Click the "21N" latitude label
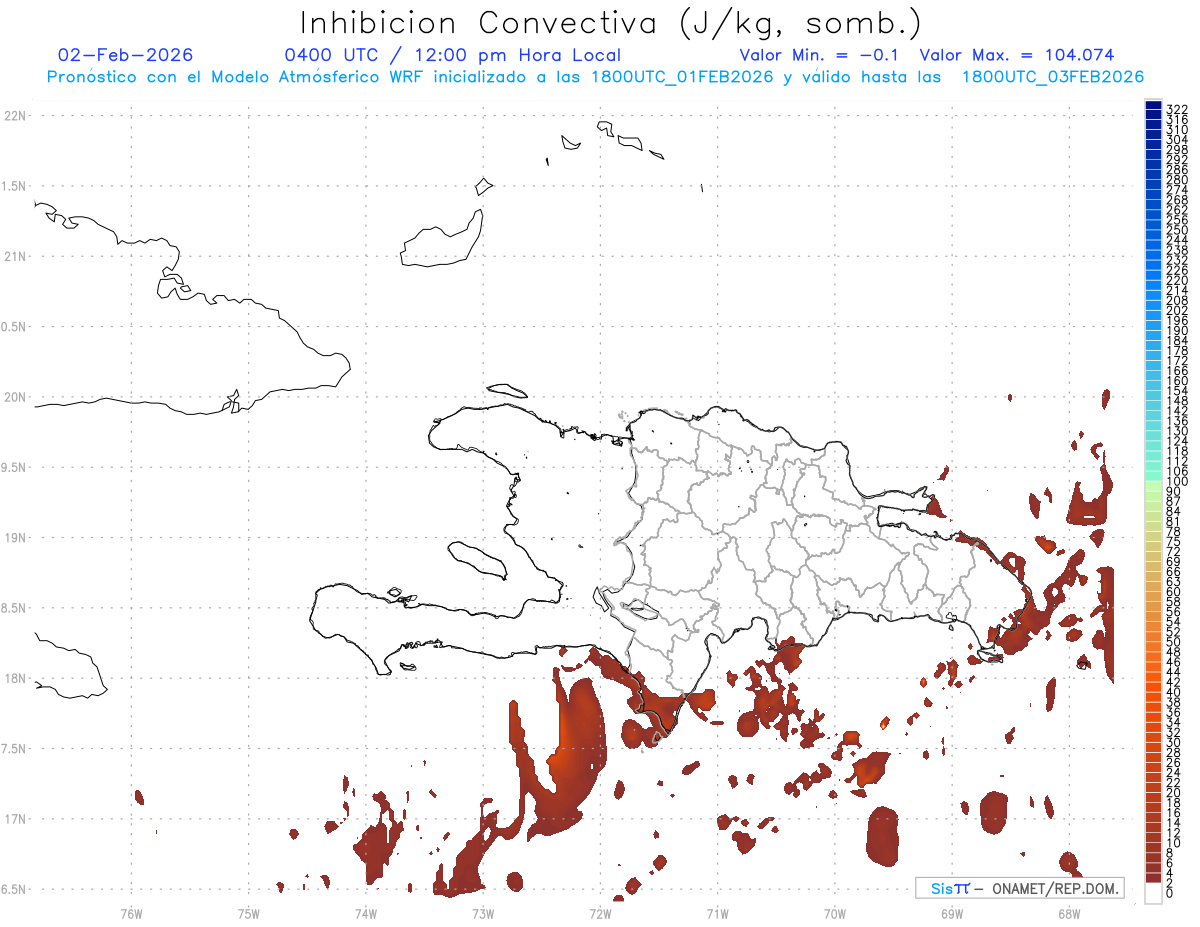The width and height of the screenshot is (1200, 927). click(15, 256)
